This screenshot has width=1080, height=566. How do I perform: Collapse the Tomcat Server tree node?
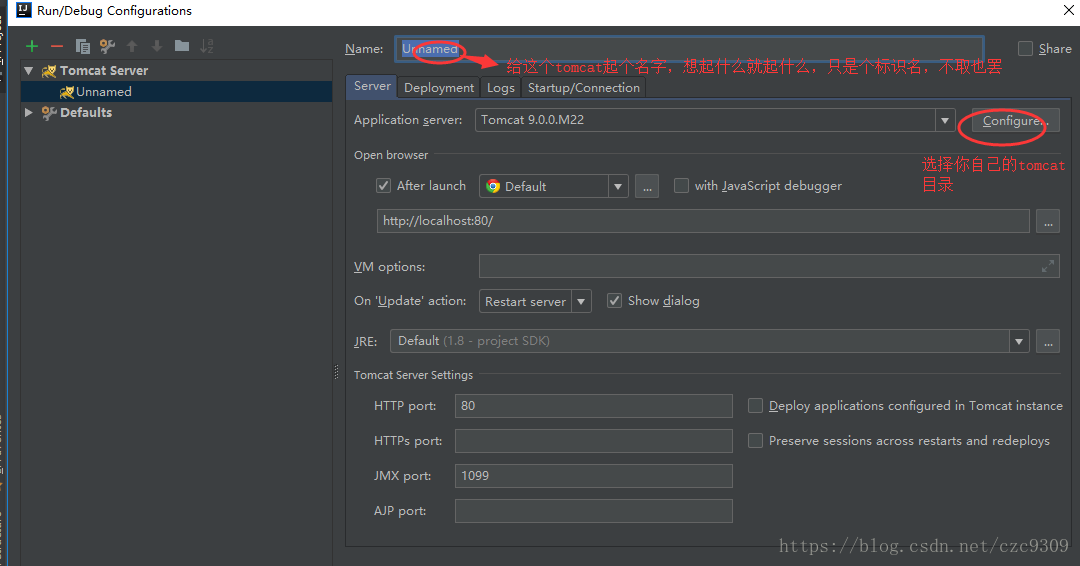(29, 71)
